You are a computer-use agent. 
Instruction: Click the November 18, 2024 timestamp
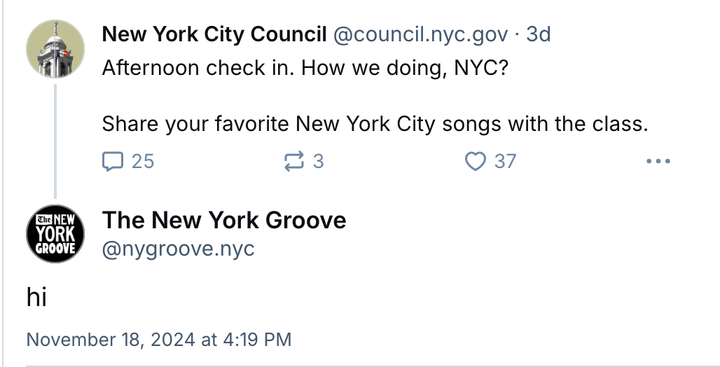[159, 340]
